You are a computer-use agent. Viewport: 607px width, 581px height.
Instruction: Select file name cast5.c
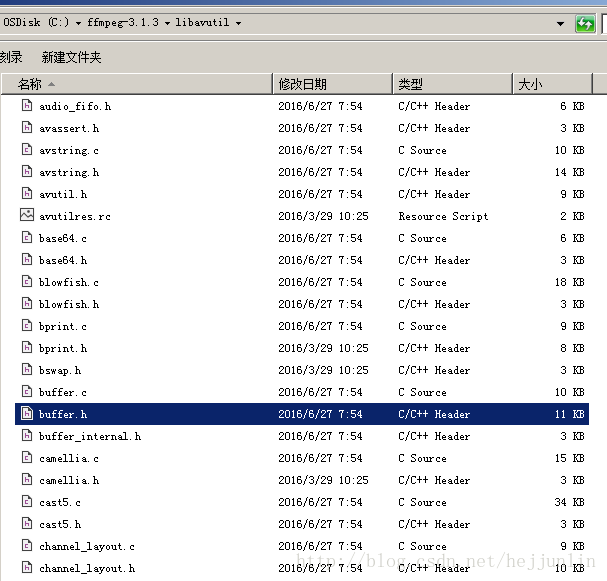click(x=60, y=502)
